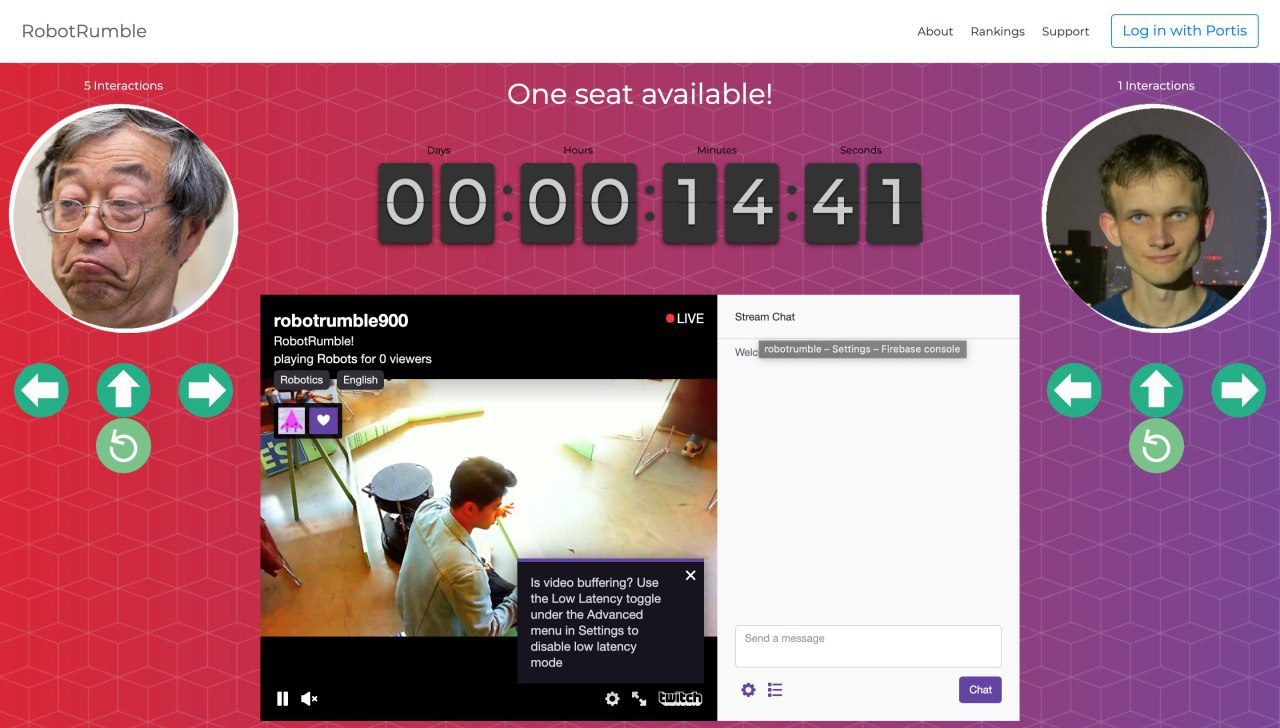Click the right player's left arrow button
1280x728 pixels.
click(1074, 390)
